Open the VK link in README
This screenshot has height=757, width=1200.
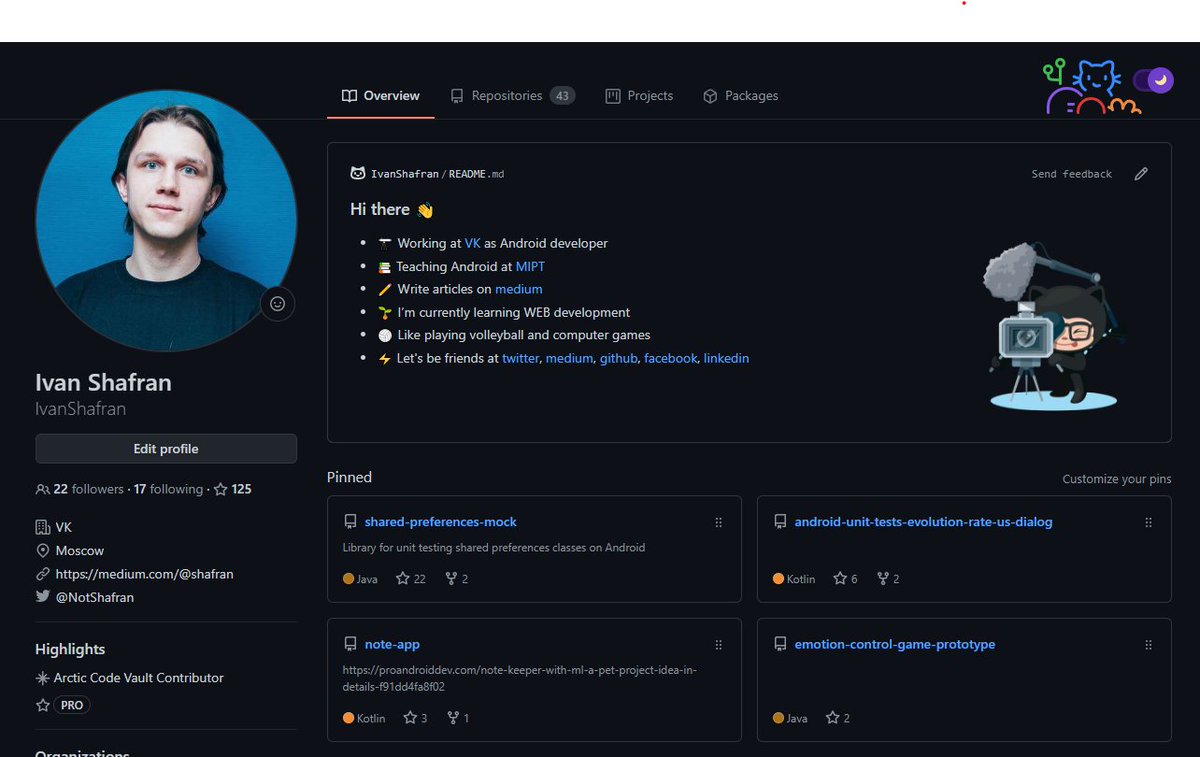[473, 243]
